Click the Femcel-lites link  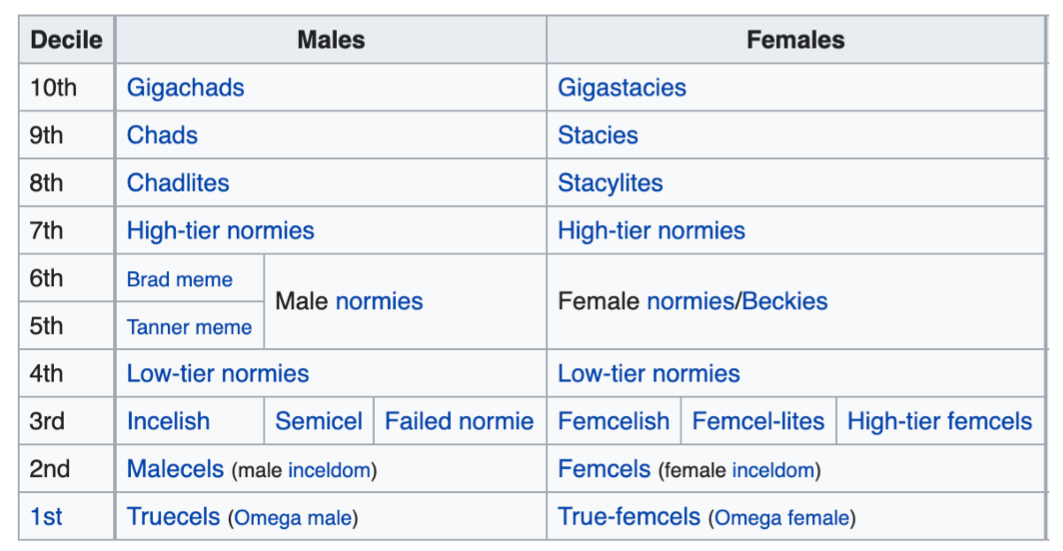(x=758, y=421)
